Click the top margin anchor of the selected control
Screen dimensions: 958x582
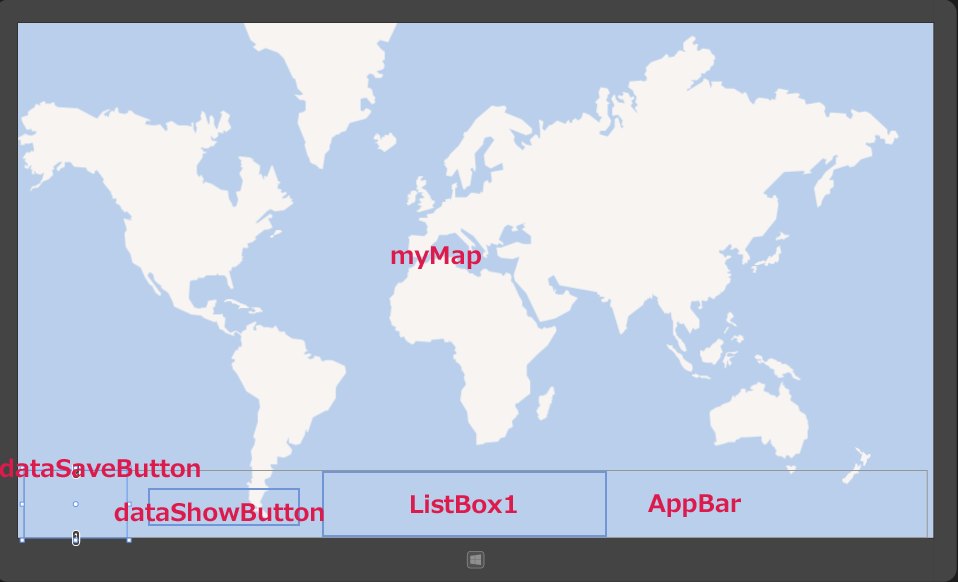pyautogui.click(x=76, y=472)
